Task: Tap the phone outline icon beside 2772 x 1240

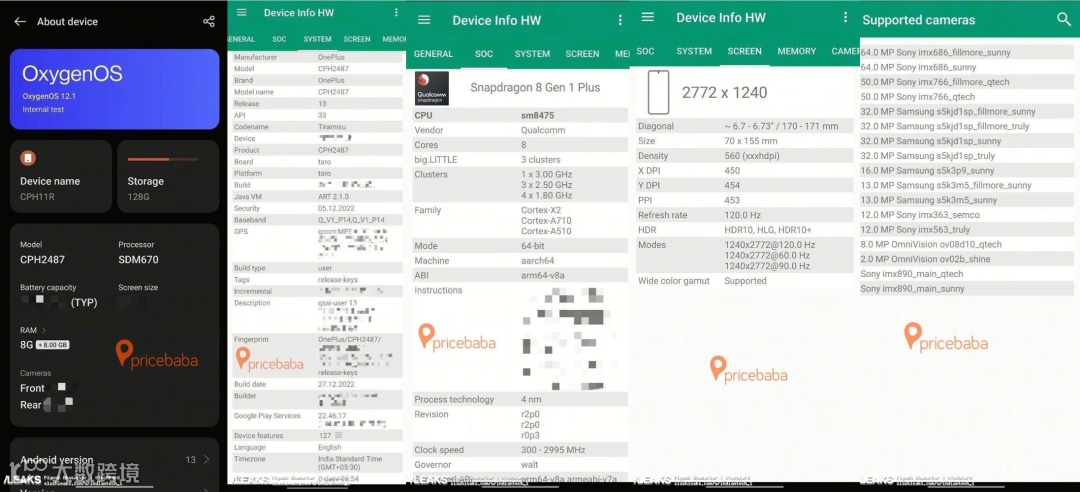Action: tap(658, 92)
